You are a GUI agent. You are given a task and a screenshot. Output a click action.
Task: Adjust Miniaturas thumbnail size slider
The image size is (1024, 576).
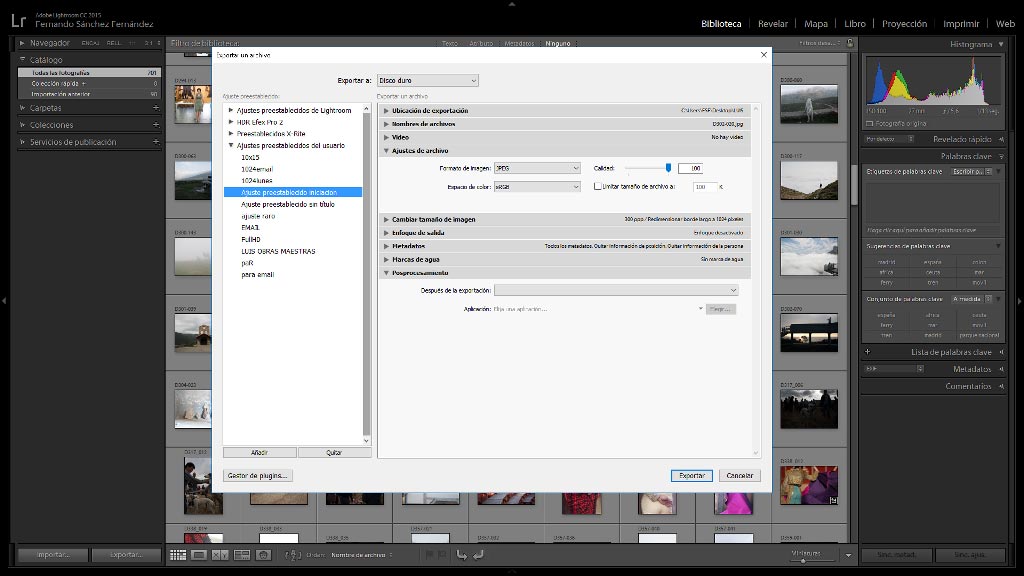coord(803,560)
